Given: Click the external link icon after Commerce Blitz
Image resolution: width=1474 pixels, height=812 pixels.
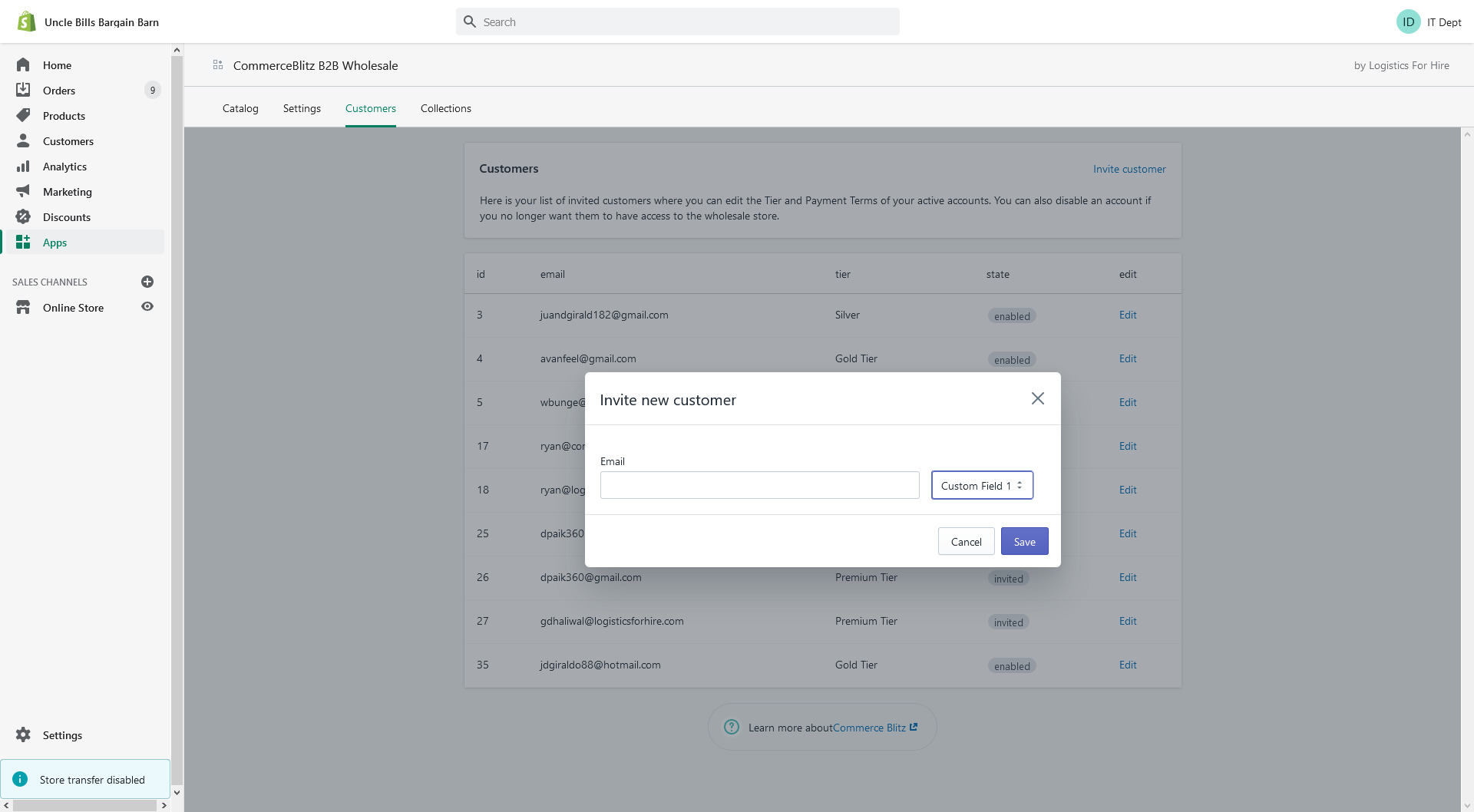Looking at the screenshot, I should (914, 727).
